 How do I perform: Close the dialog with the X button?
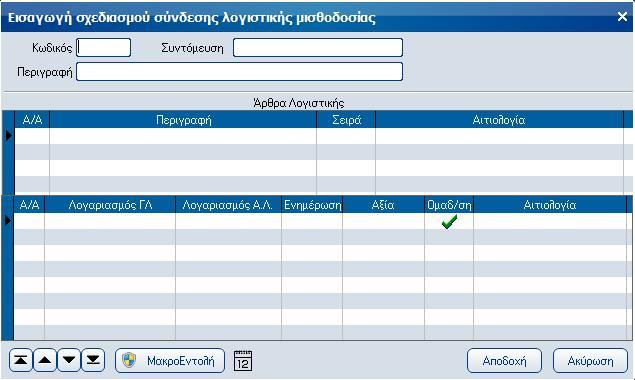click(x=622, y=17)
